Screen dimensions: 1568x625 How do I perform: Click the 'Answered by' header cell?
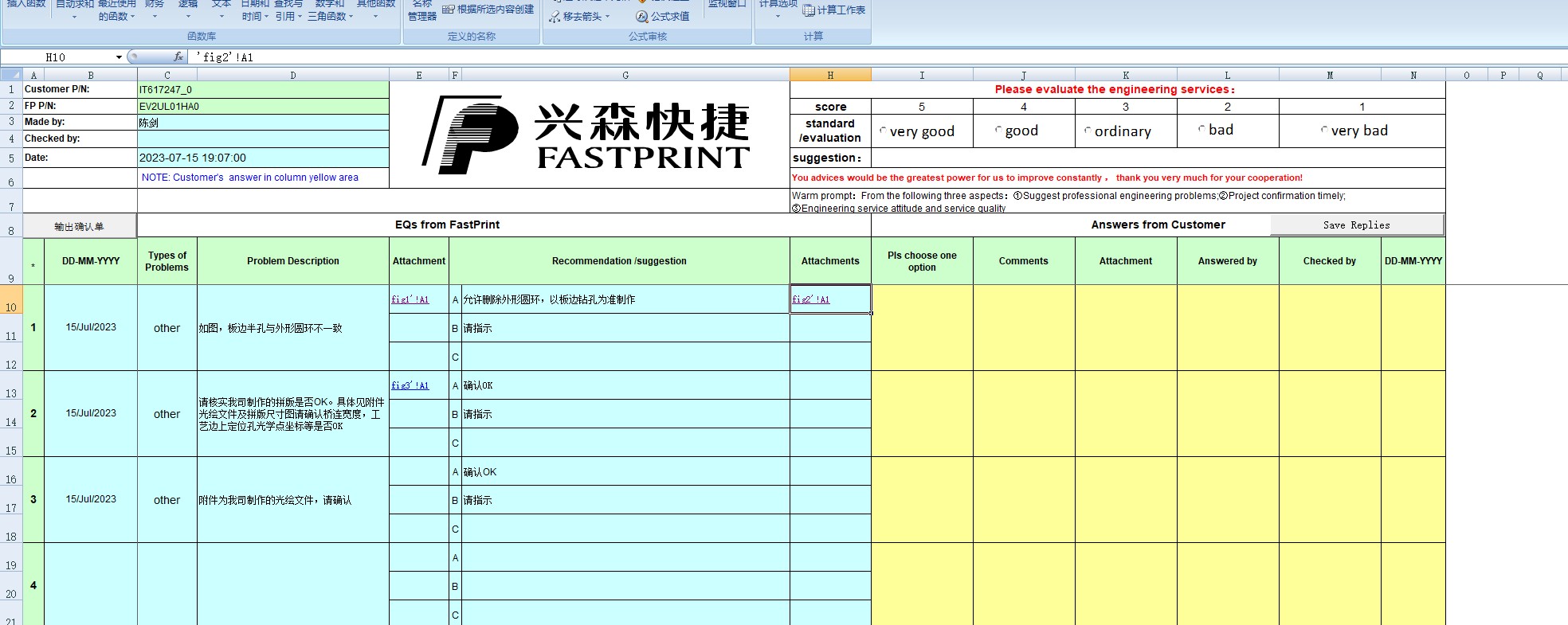(1228, 261)
